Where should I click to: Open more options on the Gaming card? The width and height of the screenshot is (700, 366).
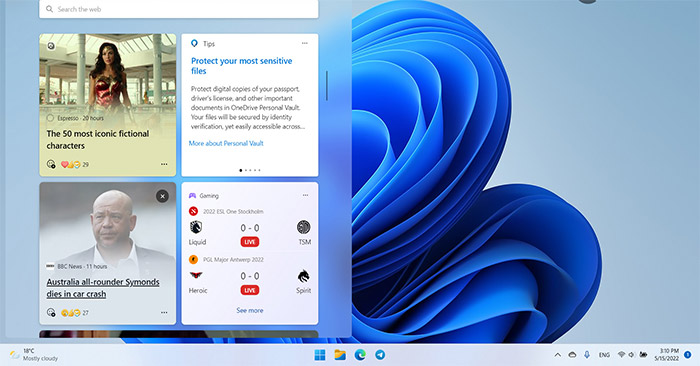[x=305, y=195]
